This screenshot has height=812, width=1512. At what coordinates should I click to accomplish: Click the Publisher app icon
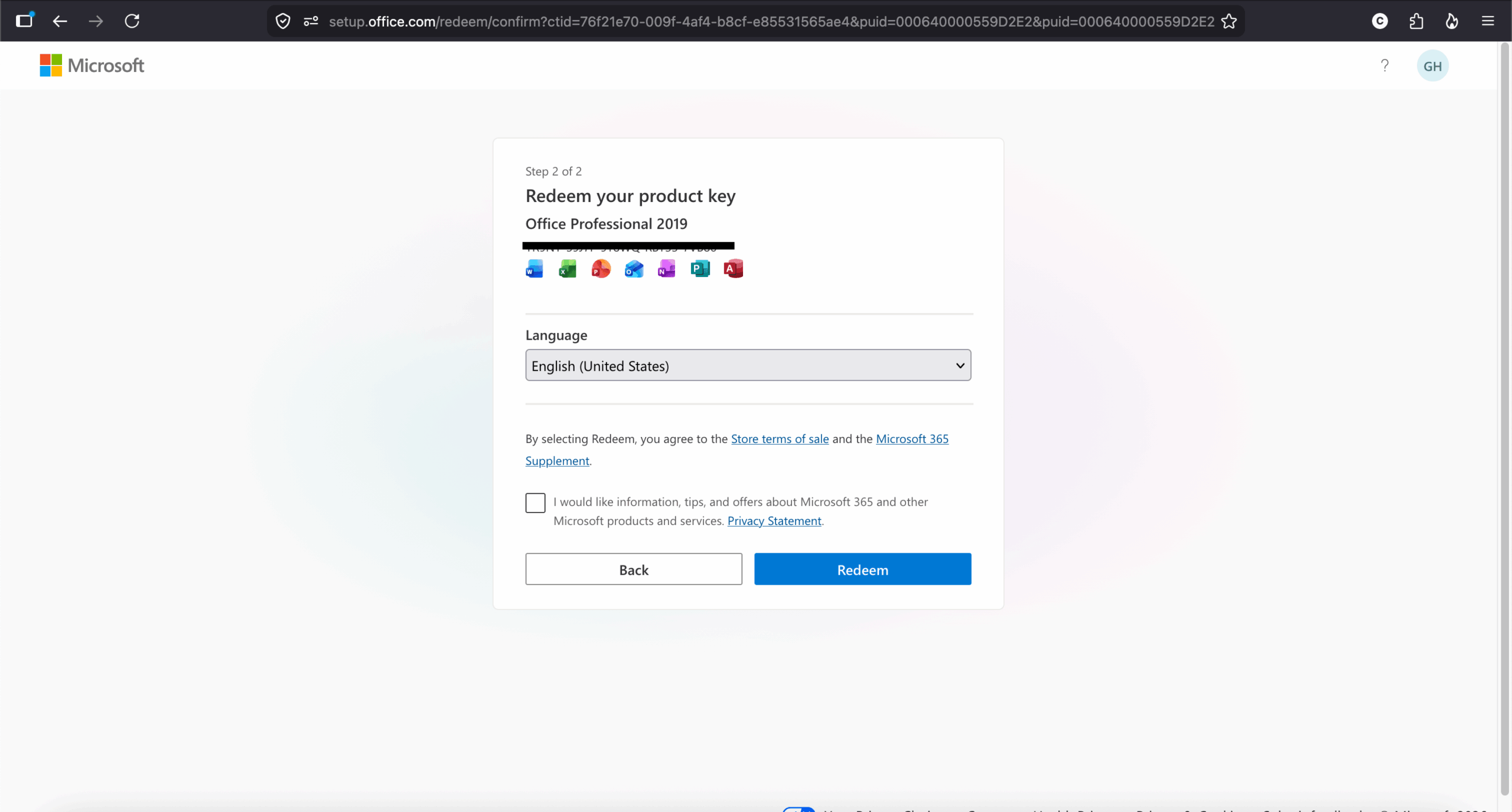point(700,269)
